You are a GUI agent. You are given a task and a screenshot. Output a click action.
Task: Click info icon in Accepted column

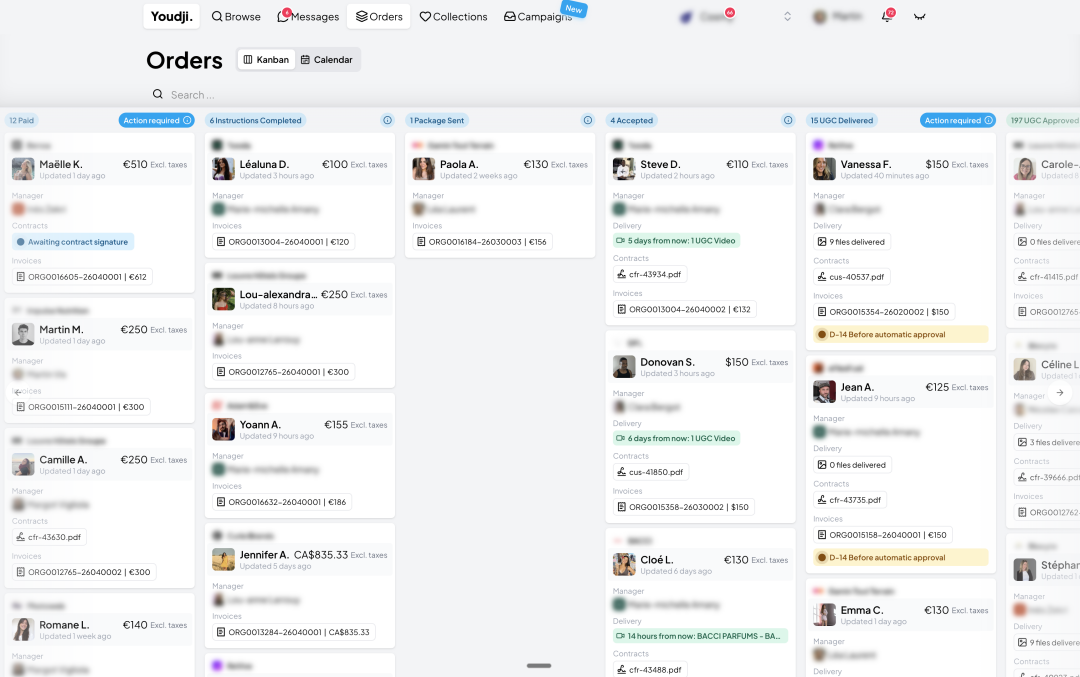click(x=788, y=120)
